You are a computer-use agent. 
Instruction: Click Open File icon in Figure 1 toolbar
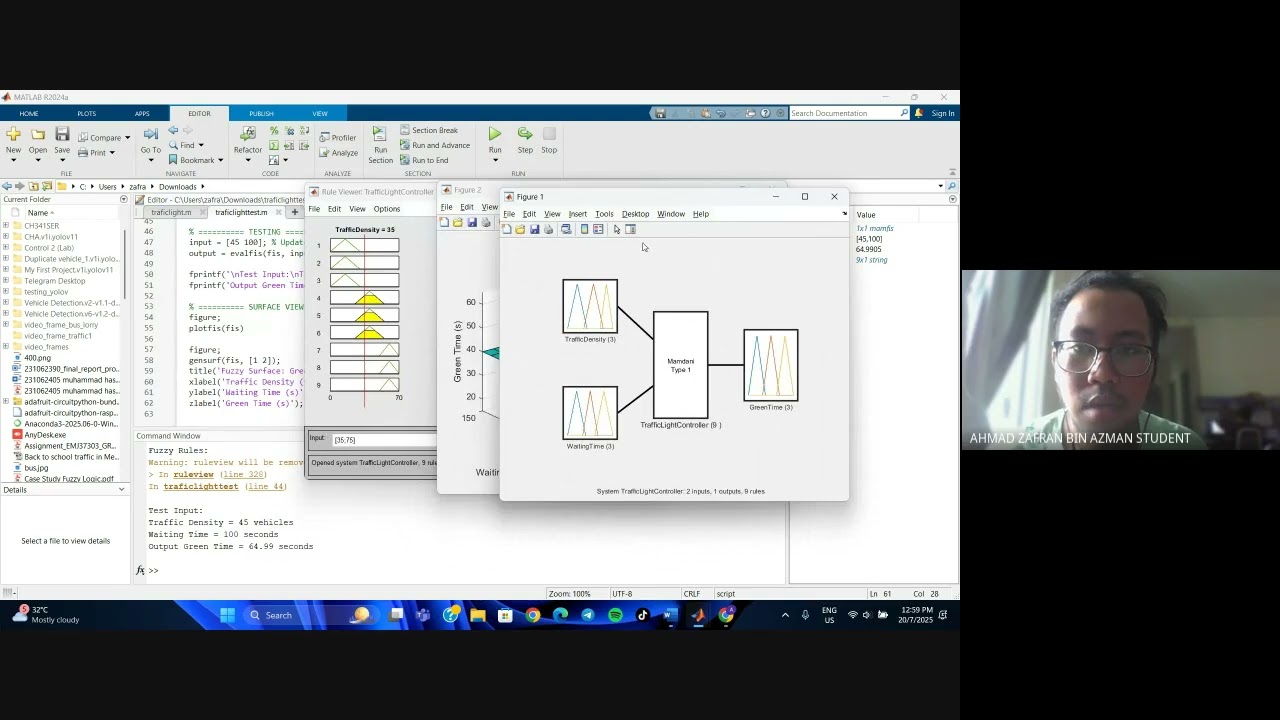(x=520, y=230)
